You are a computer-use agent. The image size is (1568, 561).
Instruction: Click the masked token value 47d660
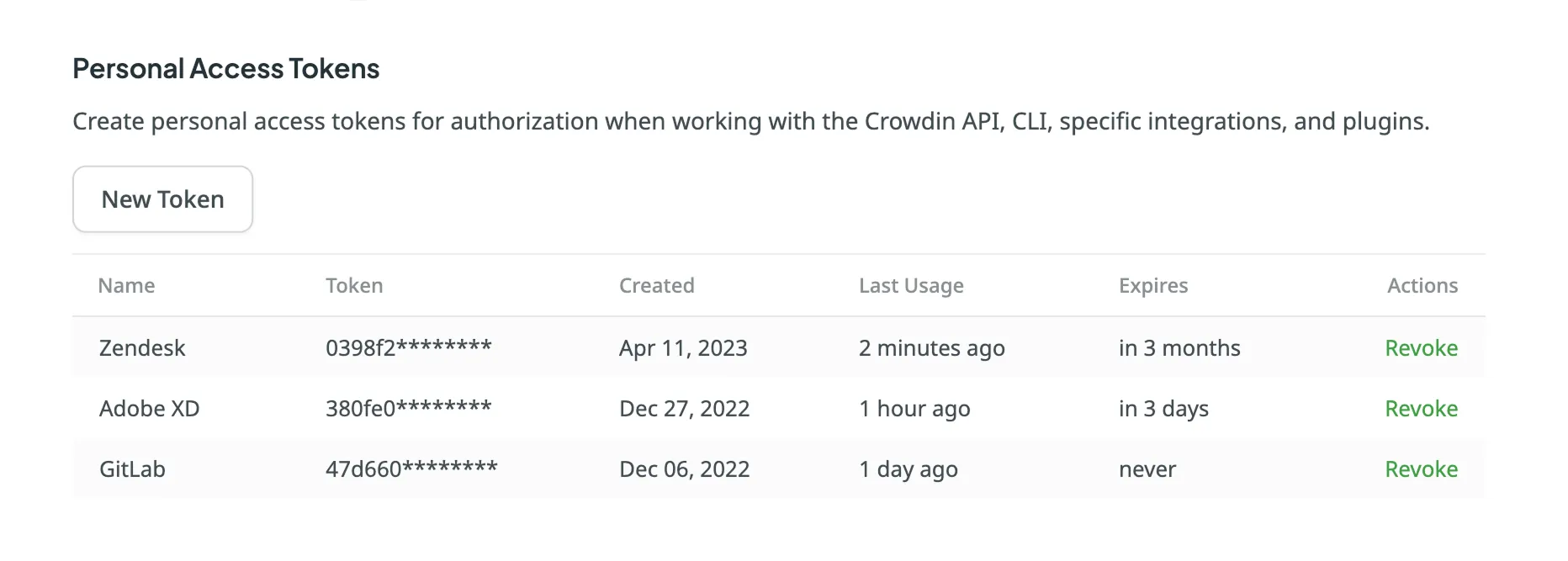411,469
